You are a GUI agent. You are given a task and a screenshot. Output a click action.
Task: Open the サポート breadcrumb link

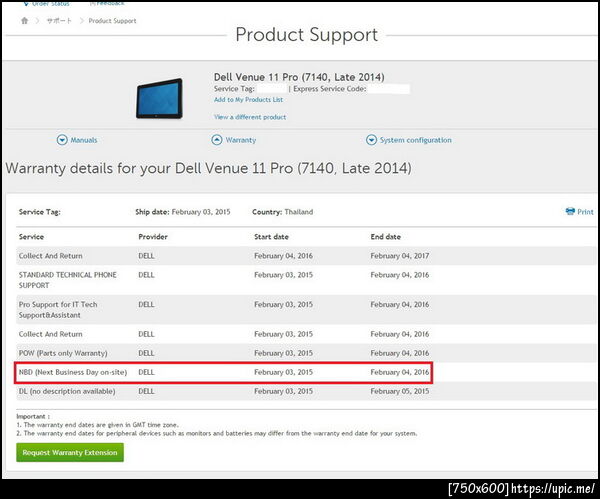[59, 21]
